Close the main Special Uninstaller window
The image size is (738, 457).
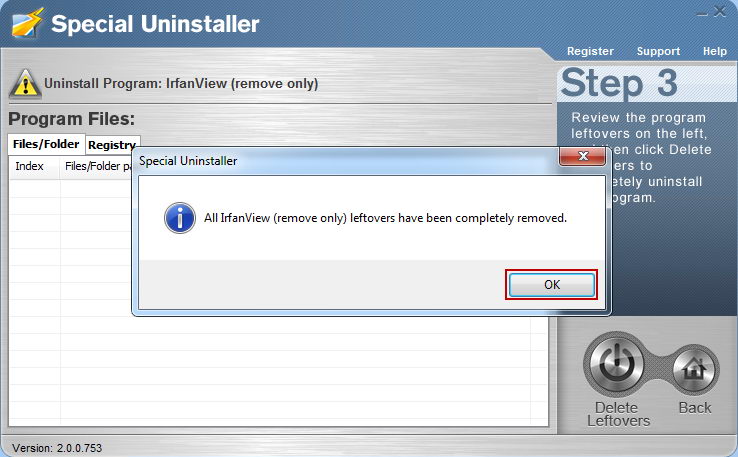pyautogui.click(x=719, y=12)
